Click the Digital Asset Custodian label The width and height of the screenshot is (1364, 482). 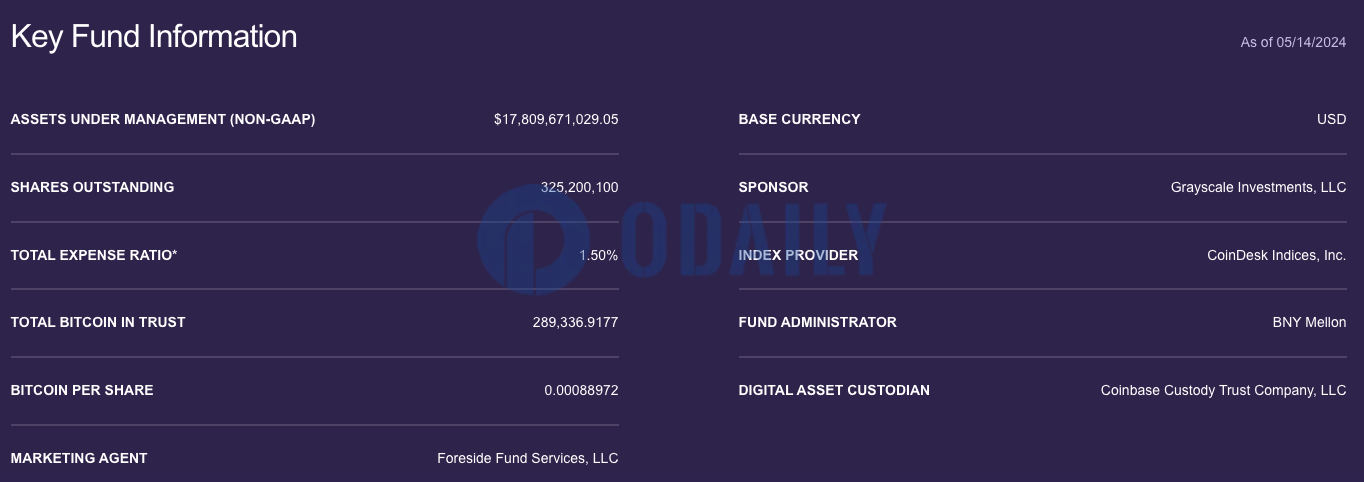pos(834,390)
